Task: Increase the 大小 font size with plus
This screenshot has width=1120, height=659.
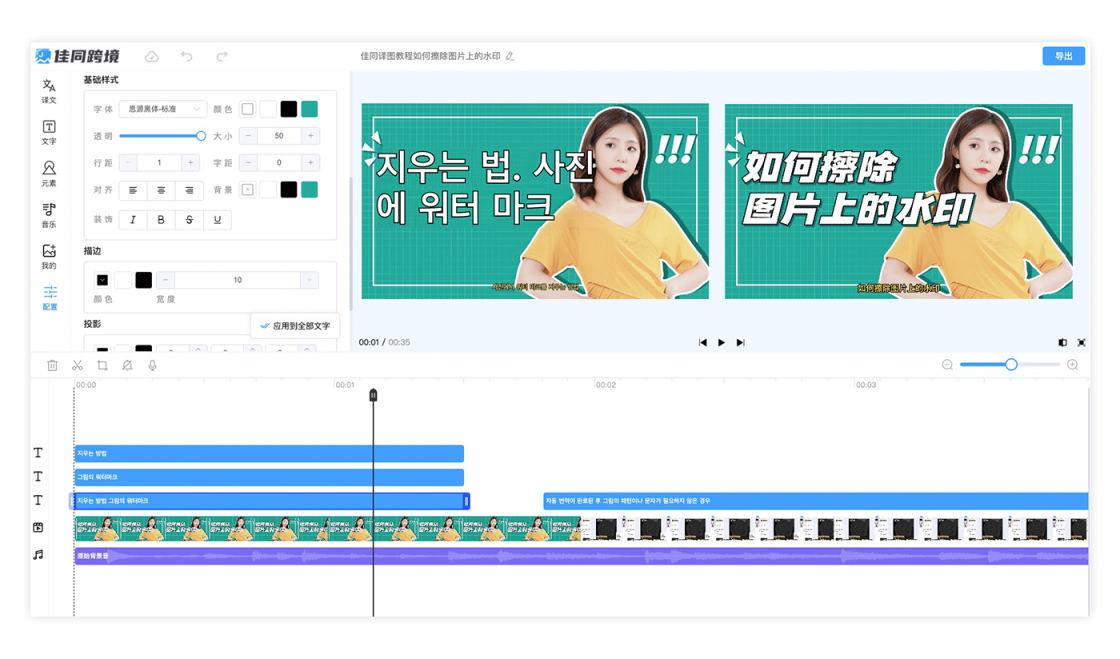Action: click(311, 136)
